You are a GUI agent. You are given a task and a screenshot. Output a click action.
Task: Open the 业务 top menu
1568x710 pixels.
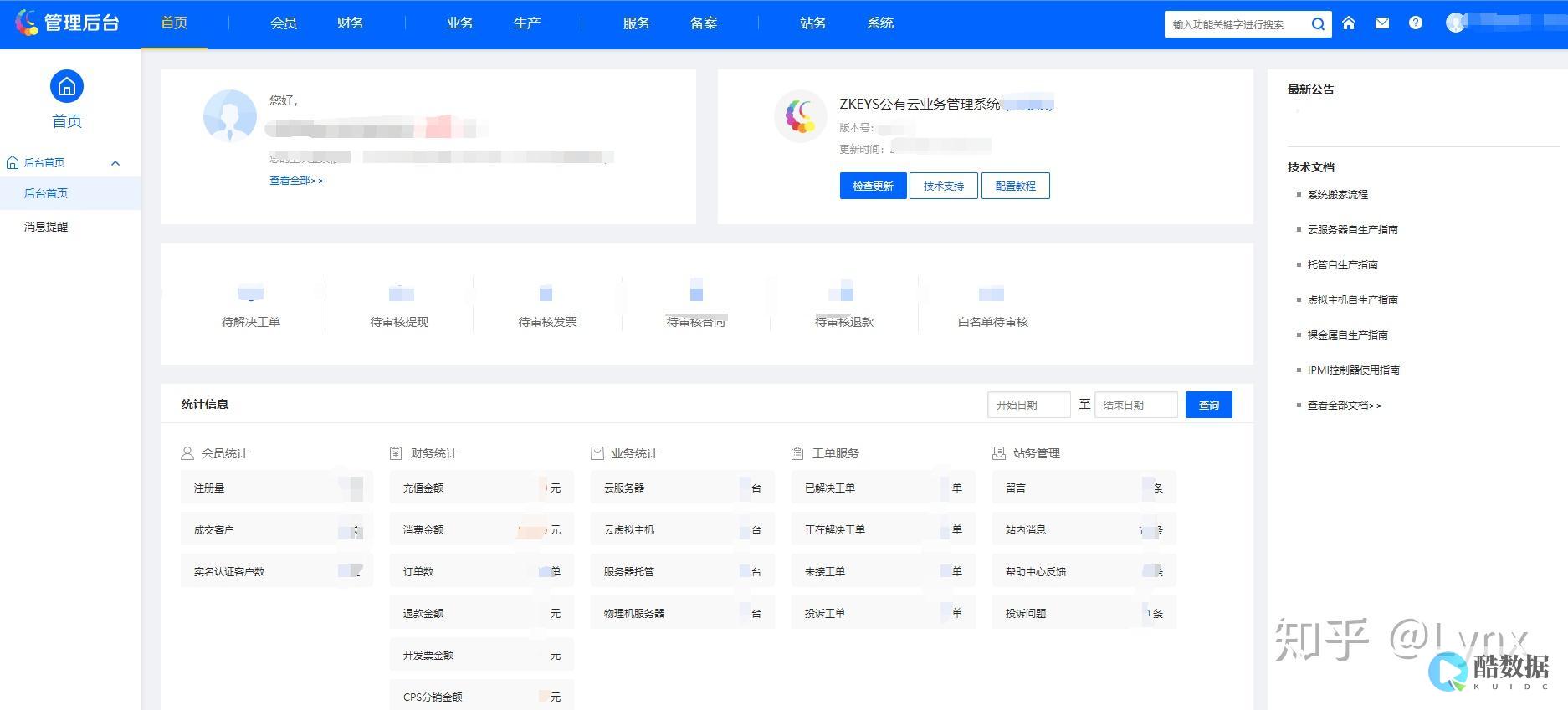pos(460,23)
